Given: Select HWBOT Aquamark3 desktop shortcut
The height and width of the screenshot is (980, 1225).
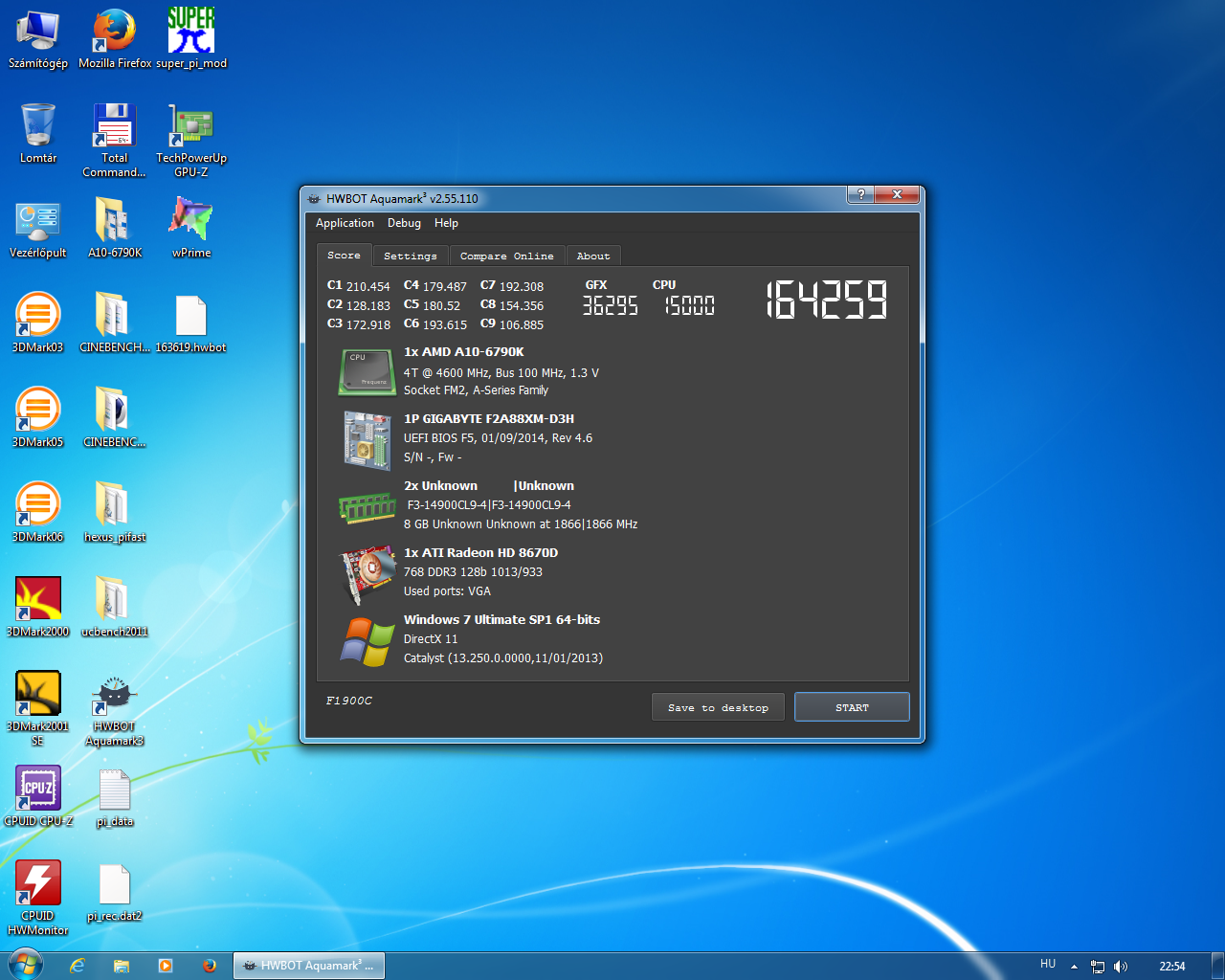Looking at the screenshot, I should 115,709.
